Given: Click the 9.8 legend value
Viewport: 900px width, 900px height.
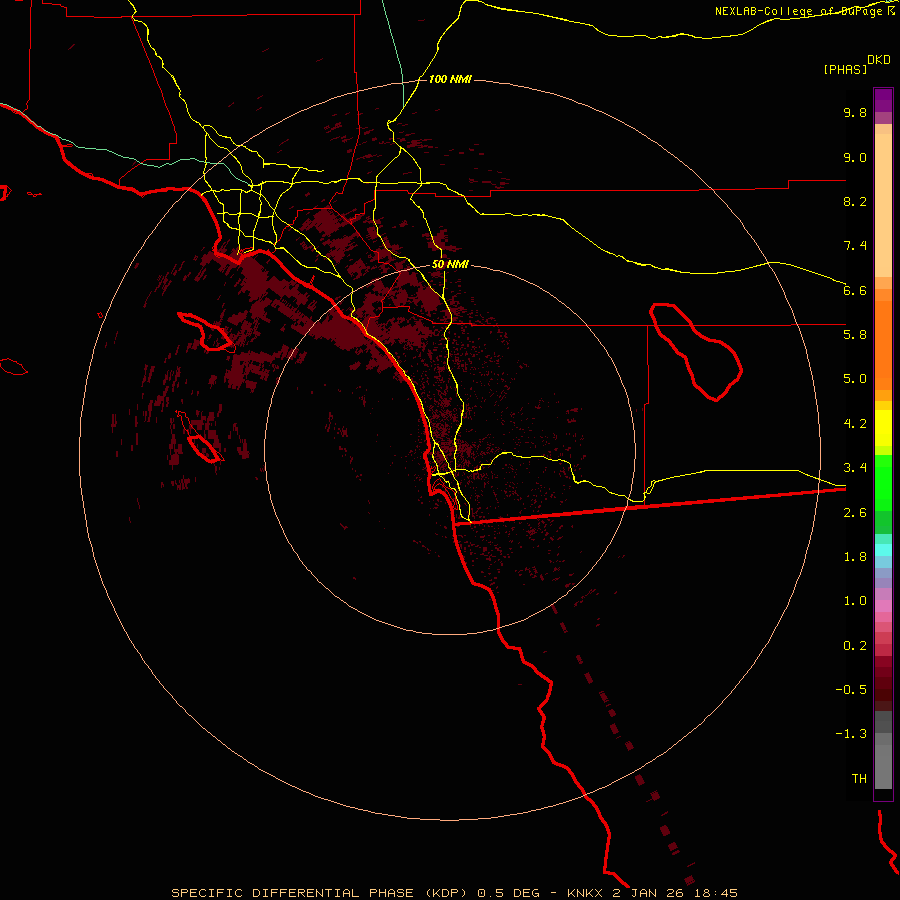Looking at the screenshot, I should [x=855, y=112].
